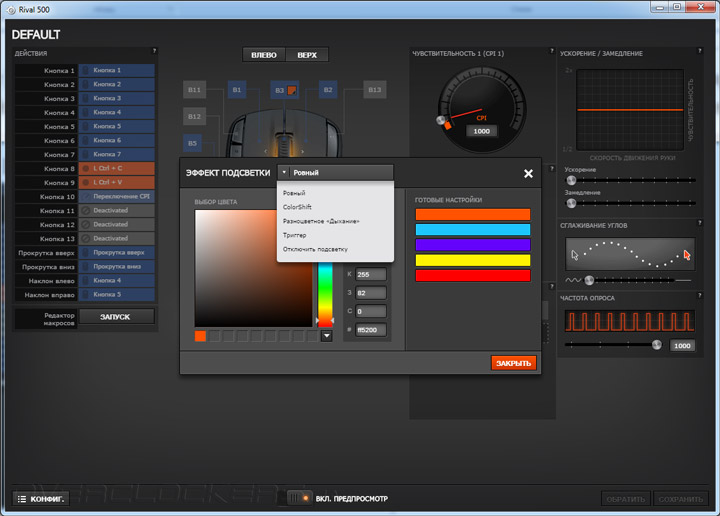Click the hex color input field
This screenshot has width=720, height=516.
(x=369, y=329)
